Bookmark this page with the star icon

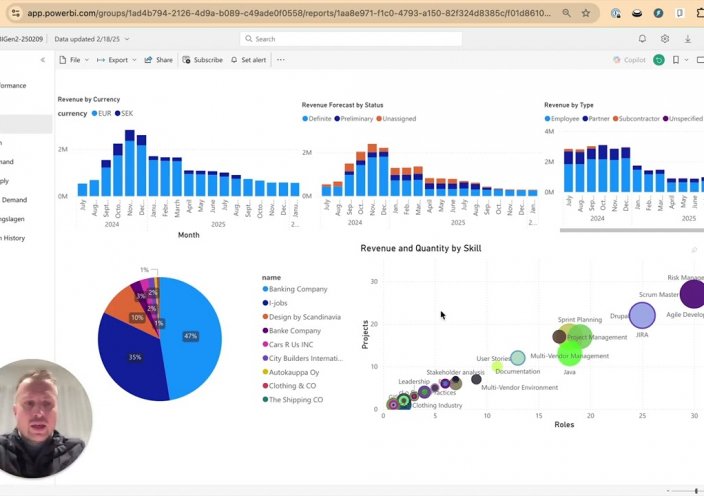[x=586, y=13]
